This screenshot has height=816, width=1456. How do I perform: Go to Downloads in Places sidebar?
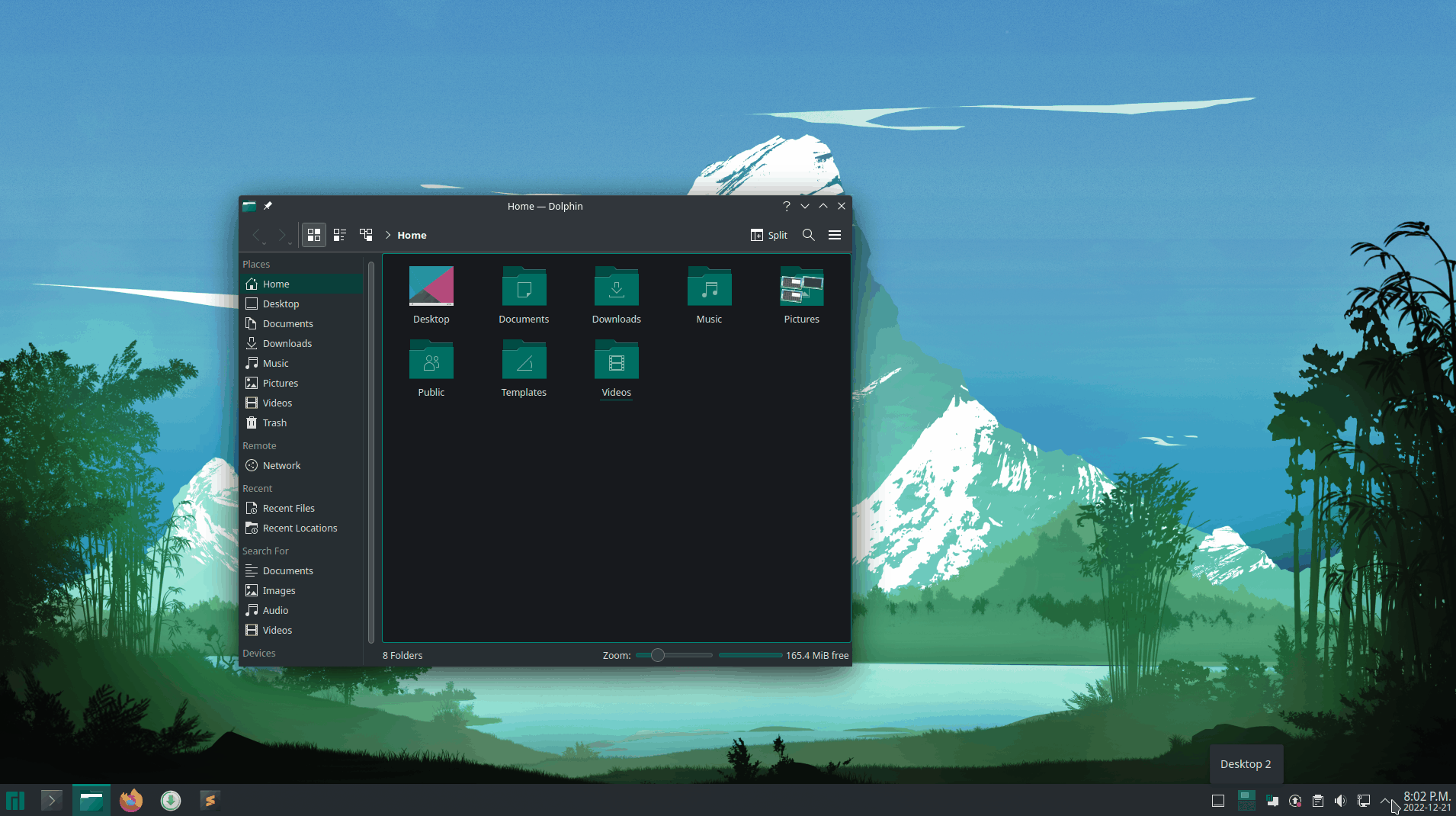[x=302, y=343]
